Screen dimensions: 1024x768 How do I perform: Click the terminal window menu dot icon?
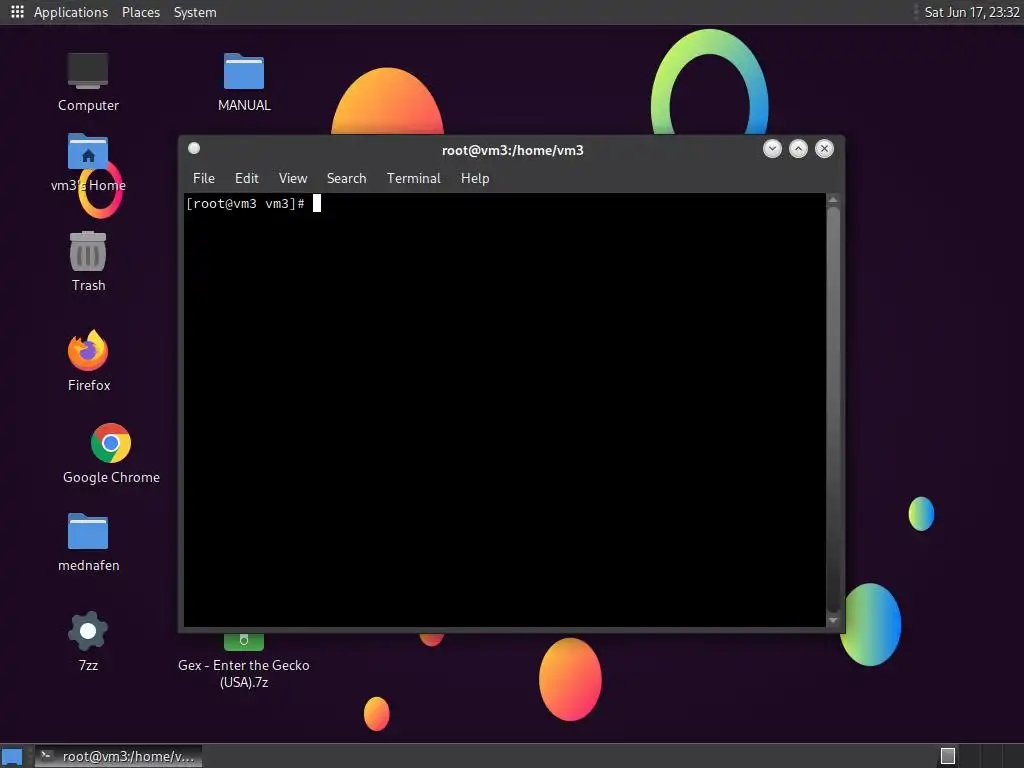(194, 148)
